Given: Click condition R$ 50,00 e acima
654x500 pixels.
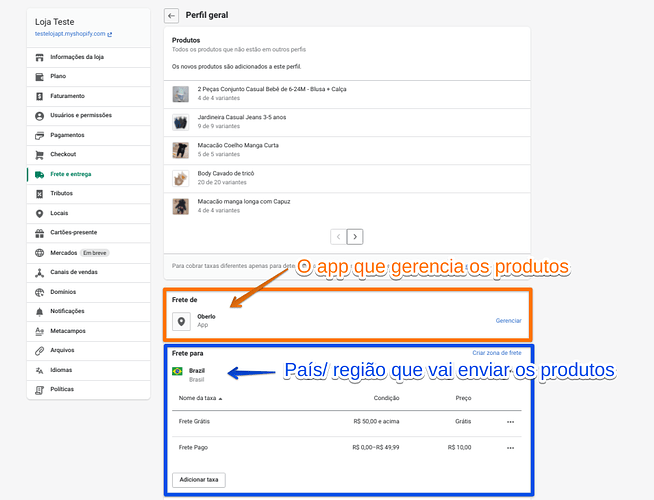Looking at the screenshot, I should tap(376, 422).
